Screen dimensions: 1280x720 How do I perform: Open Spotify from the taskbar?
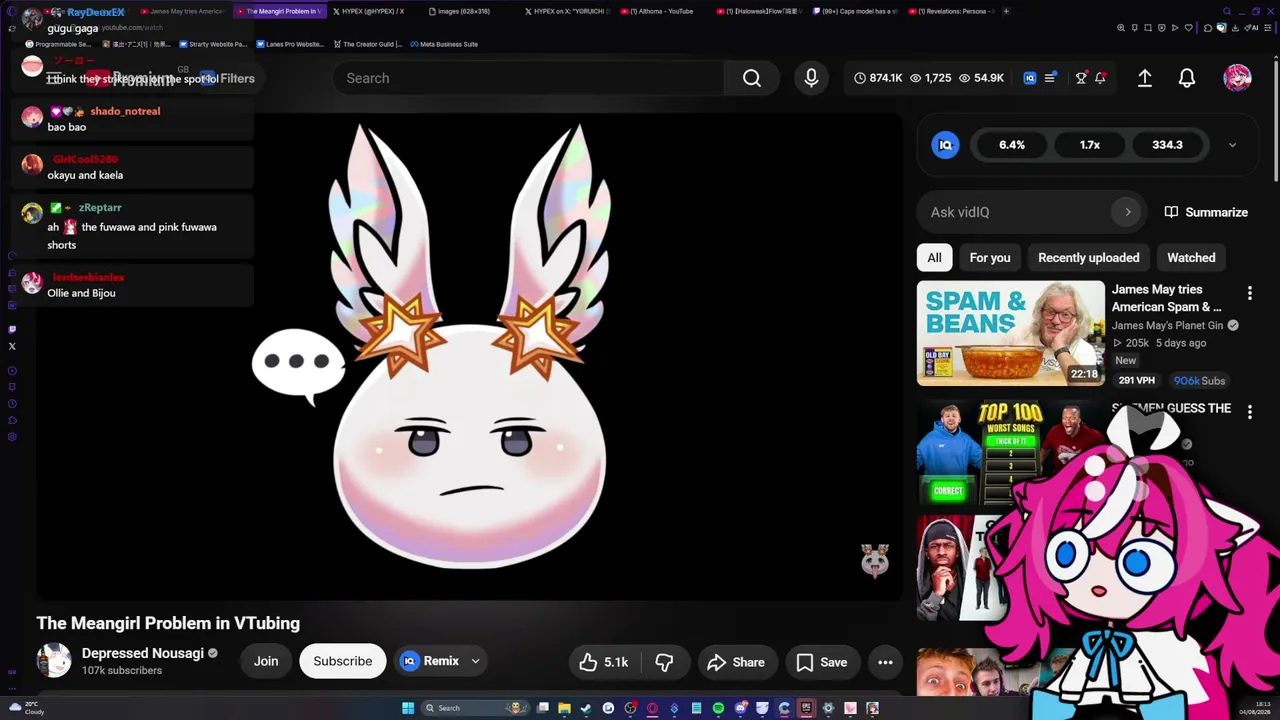[718, 708]
